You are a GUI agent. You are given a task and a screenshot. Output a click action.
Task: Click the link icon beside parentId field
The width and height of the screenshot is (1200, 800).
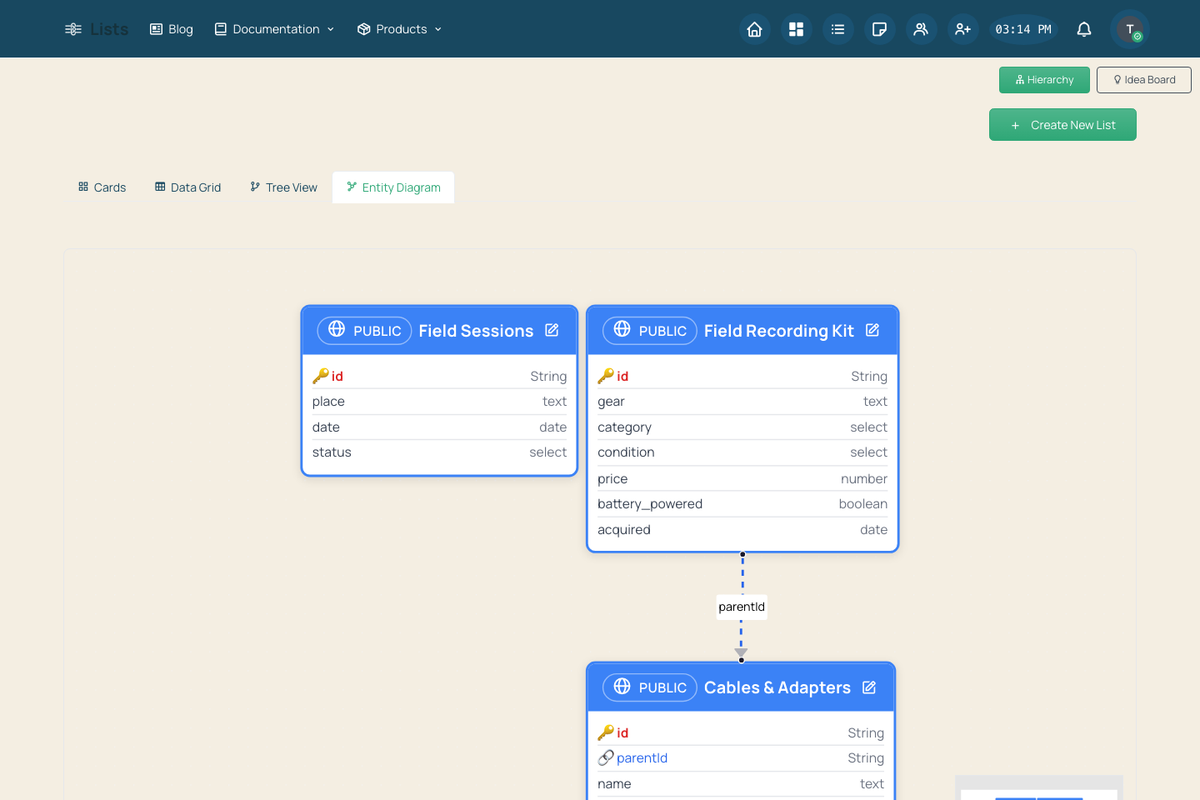click(x=605, y=758)
